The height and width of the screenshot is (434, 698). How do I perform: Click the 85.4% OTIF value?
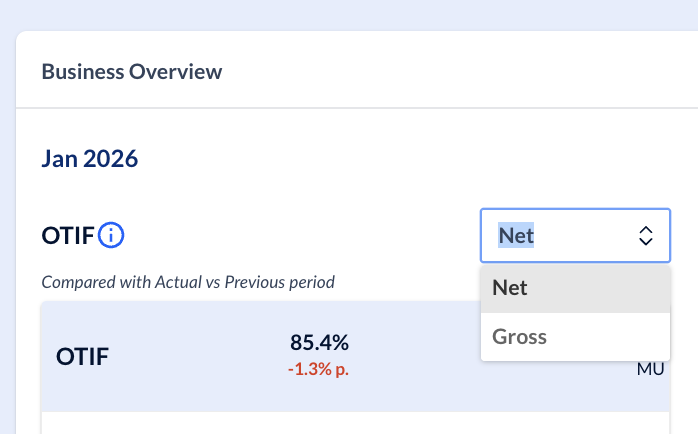pos(319,343)
